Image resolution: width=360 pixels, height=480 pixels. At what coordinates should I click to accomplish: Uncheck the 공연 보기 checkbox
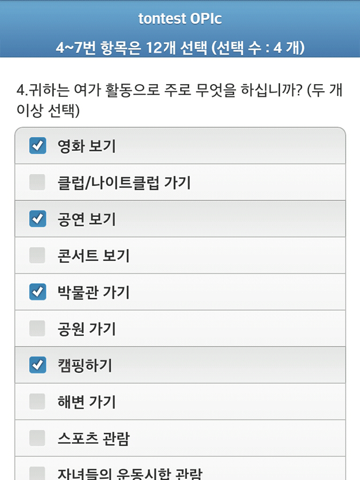(37, 219)
